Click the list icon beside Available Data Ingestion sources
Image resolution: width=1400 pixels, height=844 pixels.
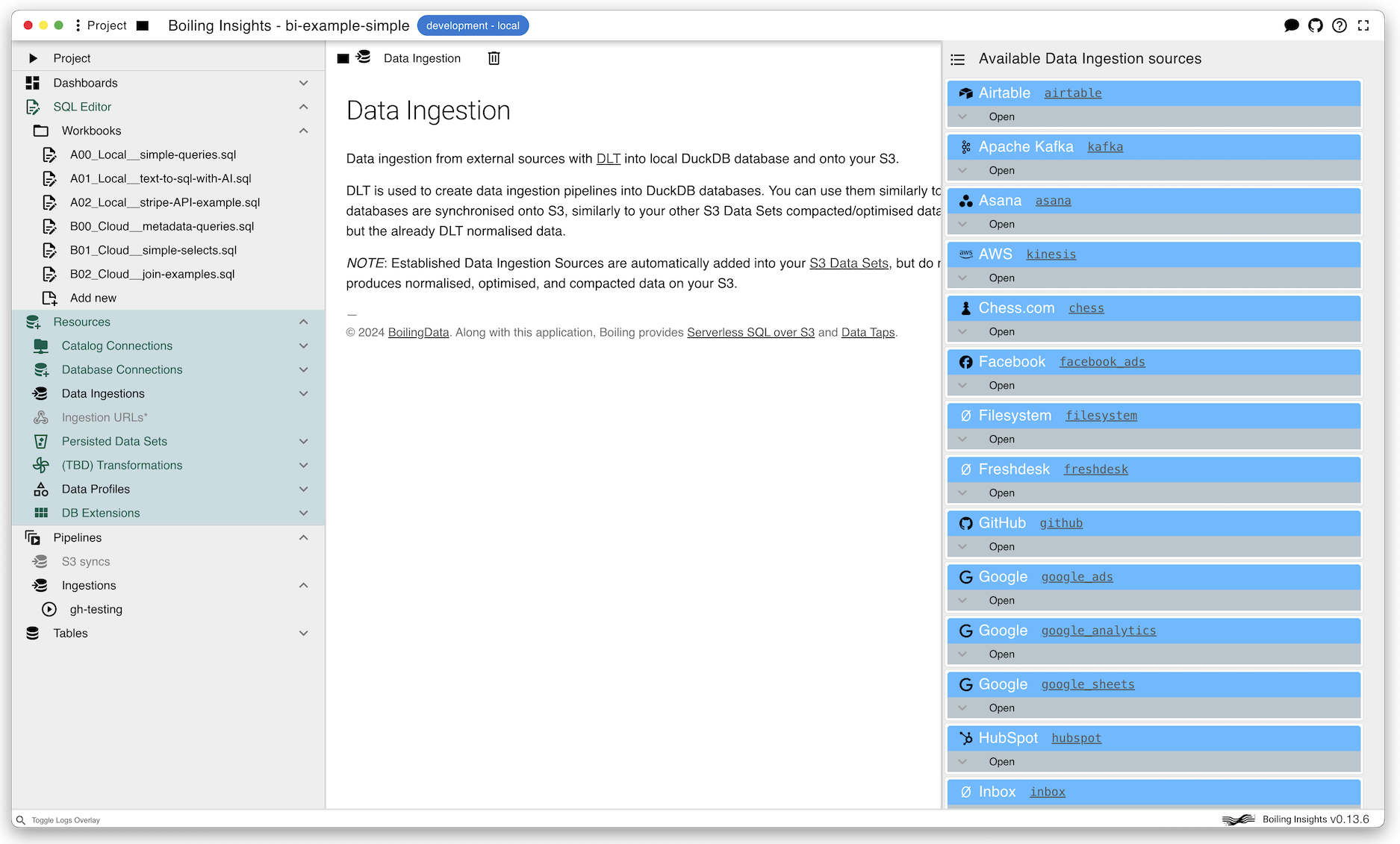pos(958,59)
